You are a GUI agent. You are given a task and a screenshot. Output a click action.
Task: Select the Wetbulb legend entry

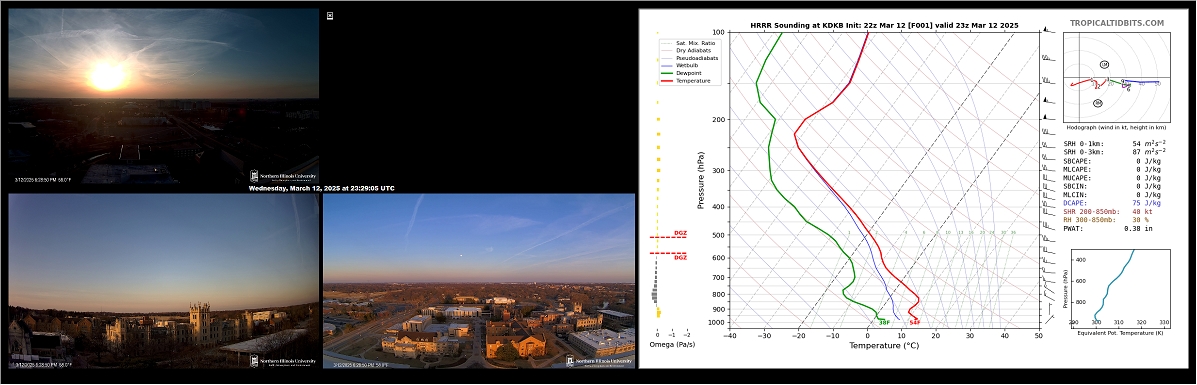[x=681, y=65]
